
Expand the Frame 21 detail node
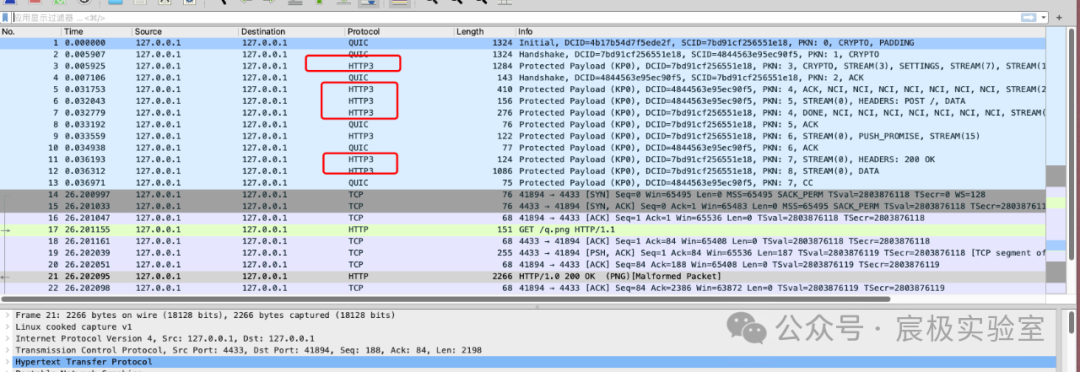(7, 316)
